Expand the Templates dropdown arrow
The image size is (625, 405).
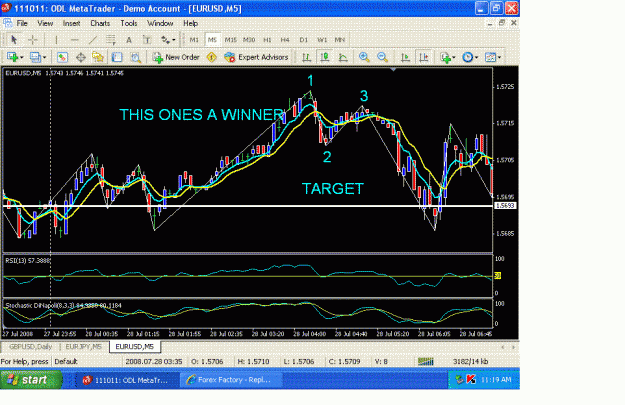499,58
